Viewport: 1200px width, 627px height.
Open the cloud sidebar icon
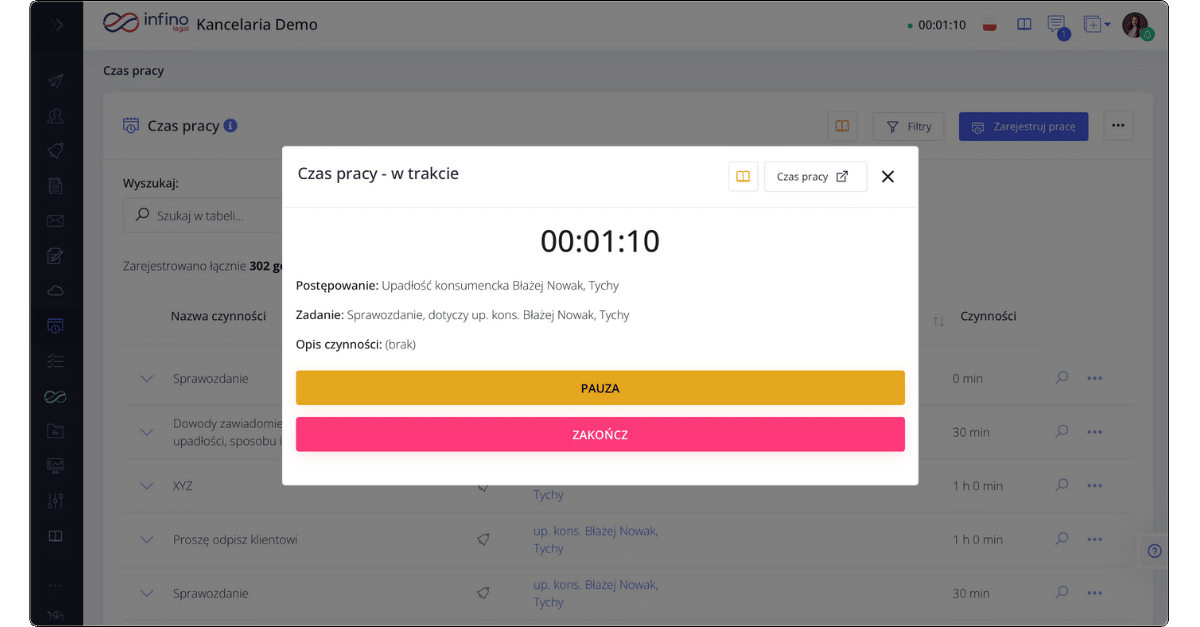coord(56,291)
